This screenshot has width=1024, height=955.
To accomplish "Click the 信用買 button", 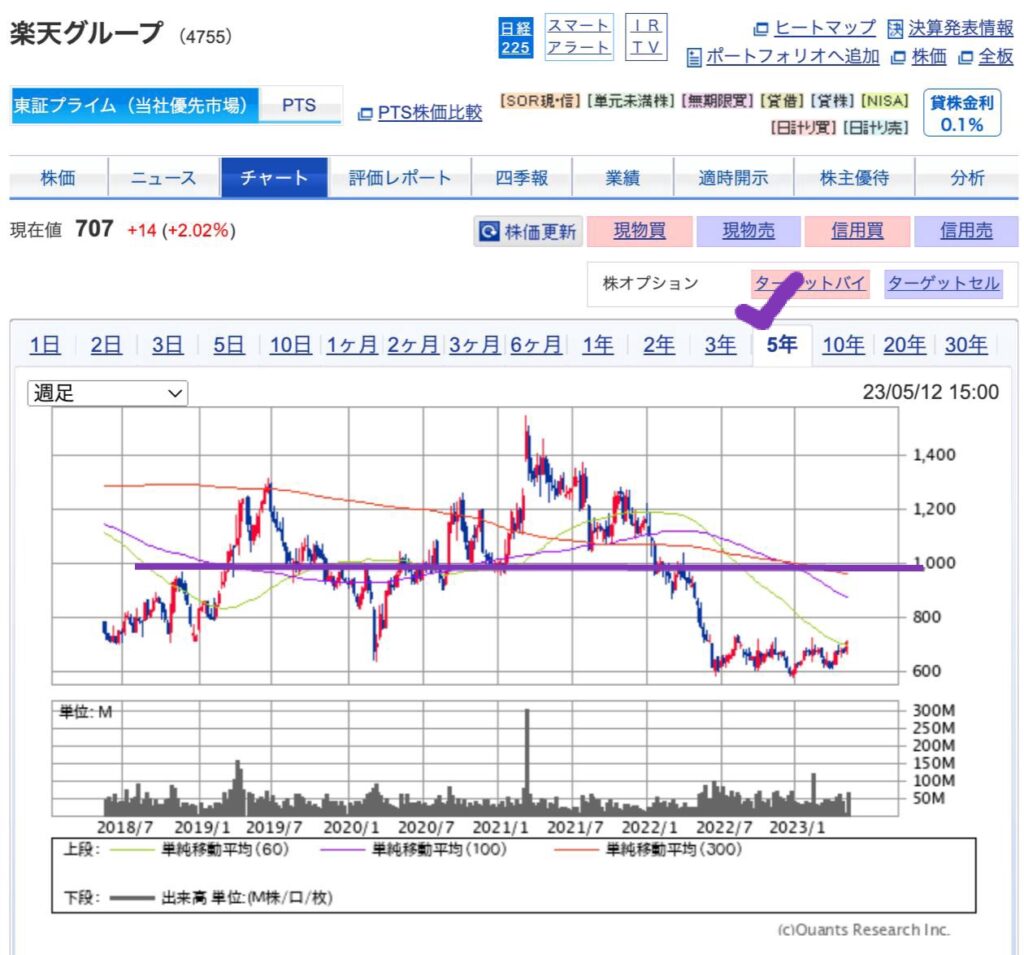I will [857, 231].
